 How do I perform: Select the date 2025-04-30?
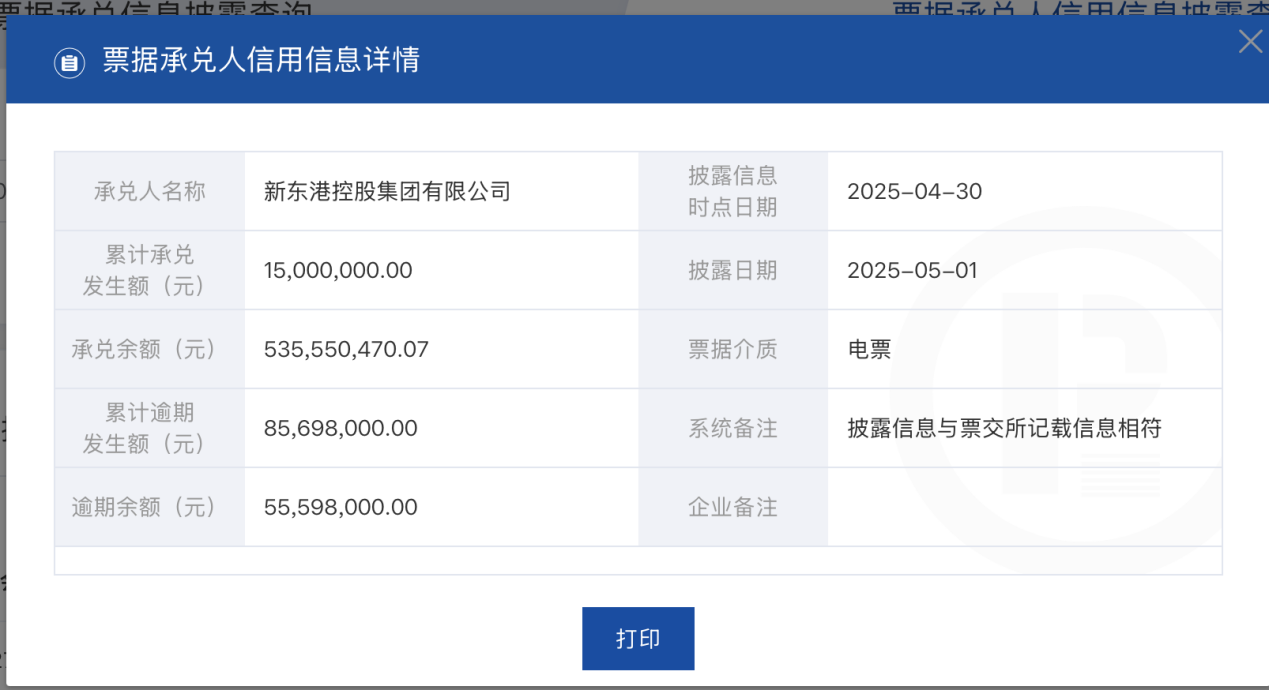(914, 191)
